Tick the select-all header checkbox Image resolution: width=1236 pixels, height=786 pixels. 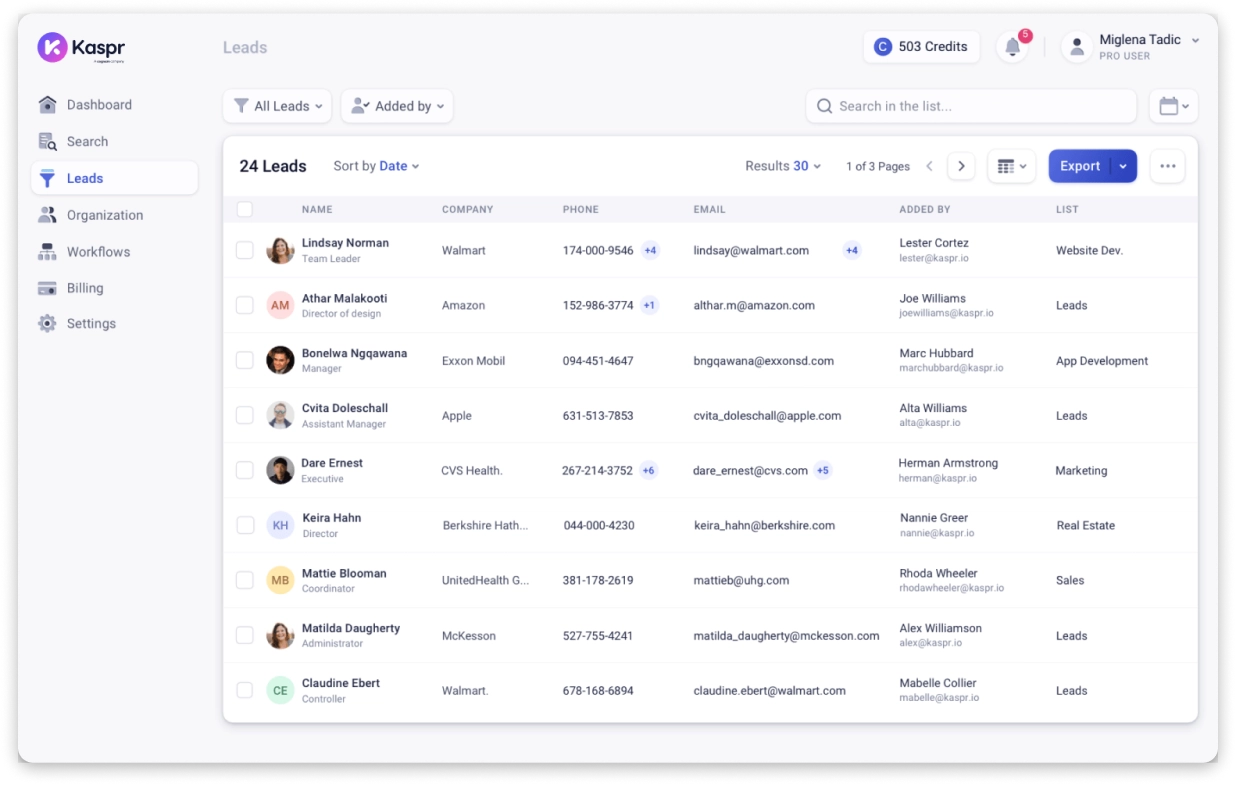point(245,210)
